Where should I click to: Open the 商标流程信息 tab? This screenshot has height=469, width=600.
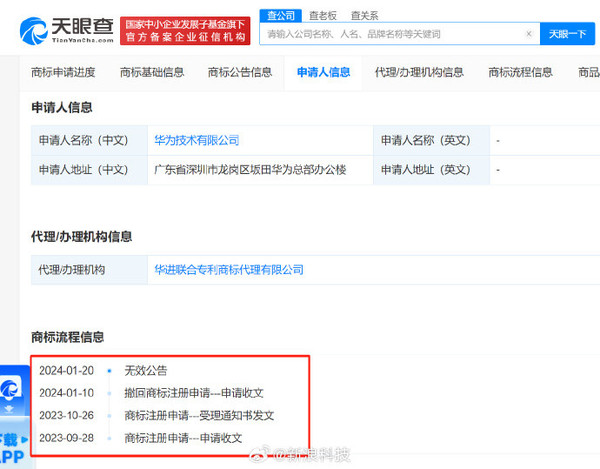[520, 72]
